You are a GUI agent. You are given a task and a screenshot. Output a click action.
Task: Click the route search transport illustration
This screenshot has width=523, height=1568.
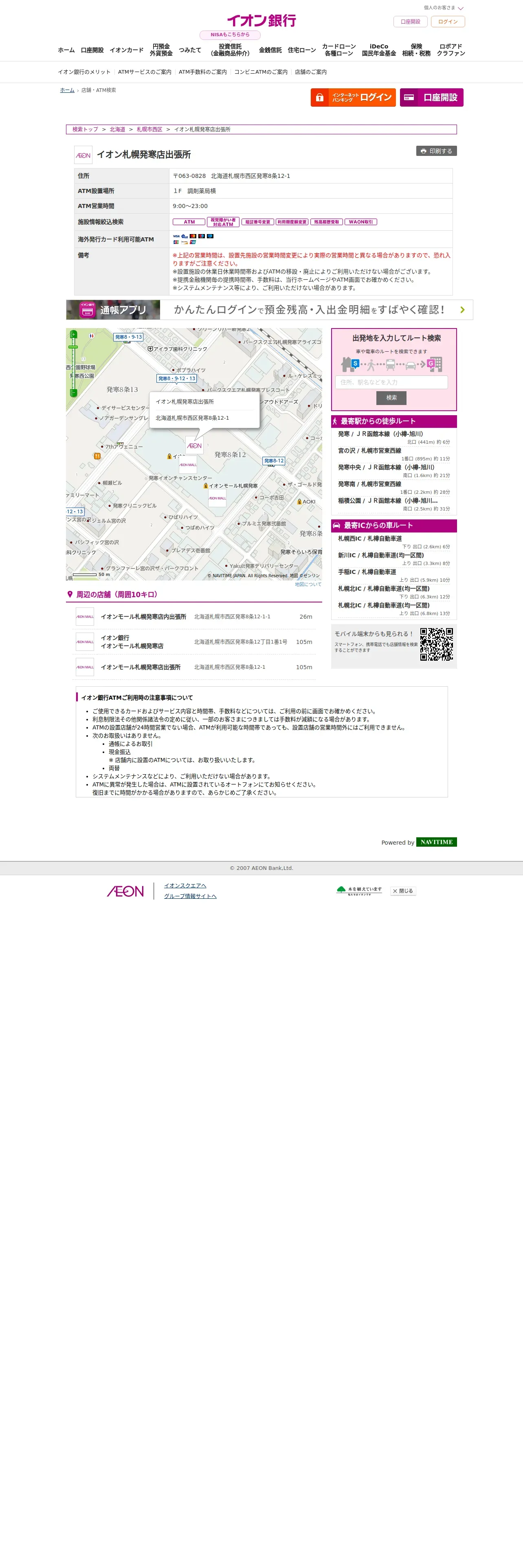coord(391,365)
